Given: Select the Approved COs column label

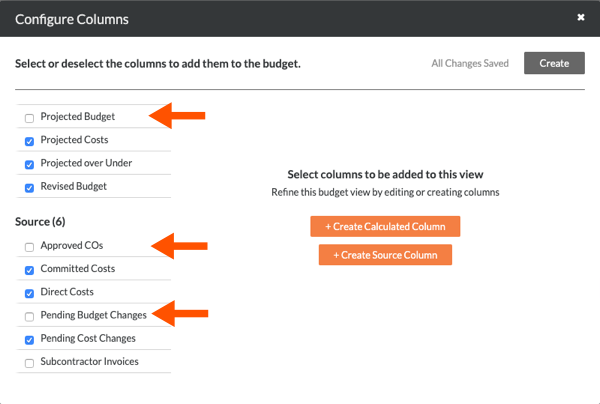Looking at the screenshot, I should point(72,245).
